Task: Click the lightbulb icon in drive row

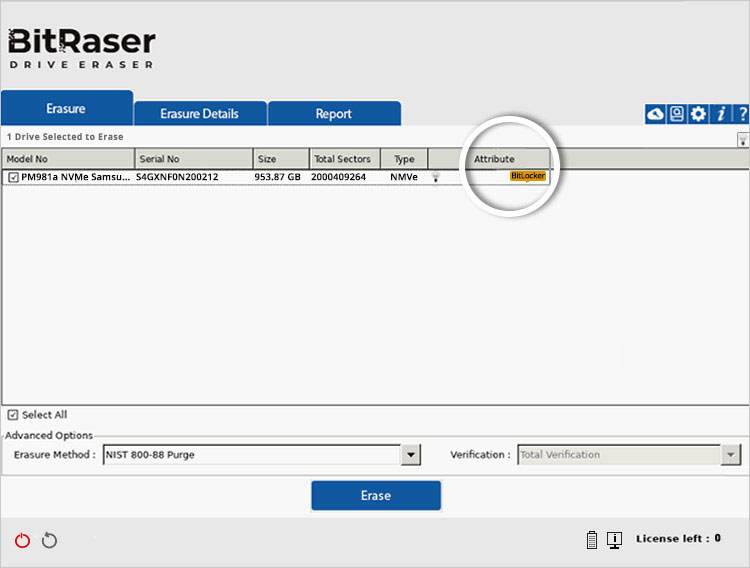Action: (435, 177)
